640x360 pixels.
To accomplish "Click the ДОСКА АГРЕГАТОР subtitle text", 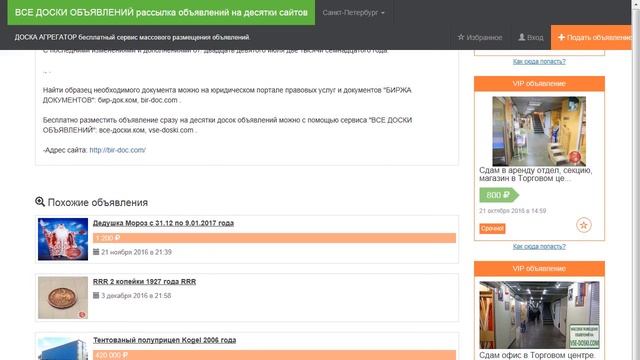I will click(x=132, y=37).
